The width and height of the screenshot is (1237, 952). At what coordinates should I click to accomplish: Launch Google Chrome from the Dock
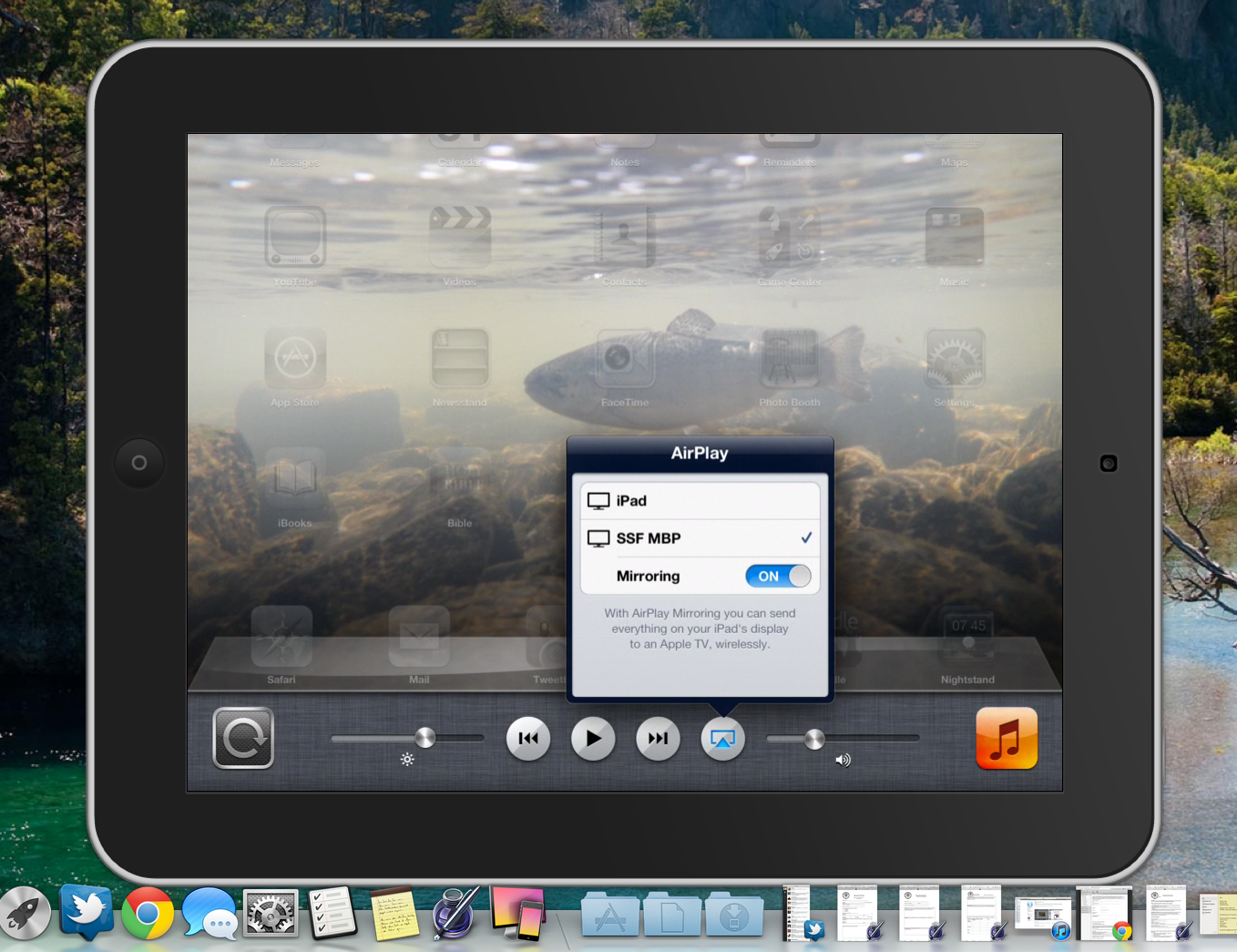[148, 913]
